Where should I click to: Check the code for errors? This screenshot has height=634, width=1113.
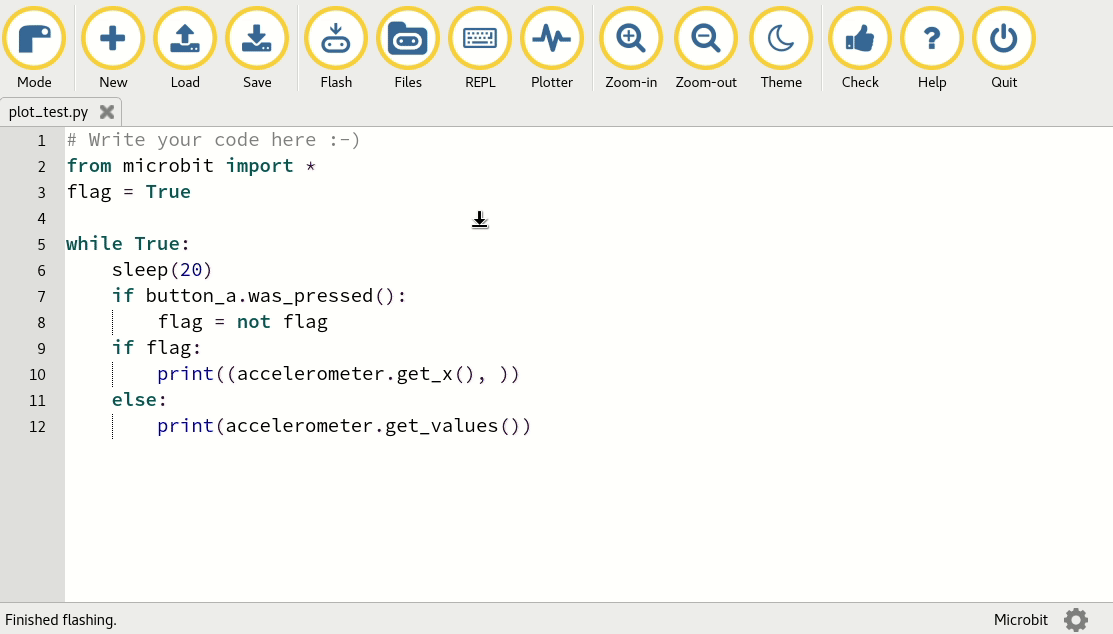pos(860,40)
